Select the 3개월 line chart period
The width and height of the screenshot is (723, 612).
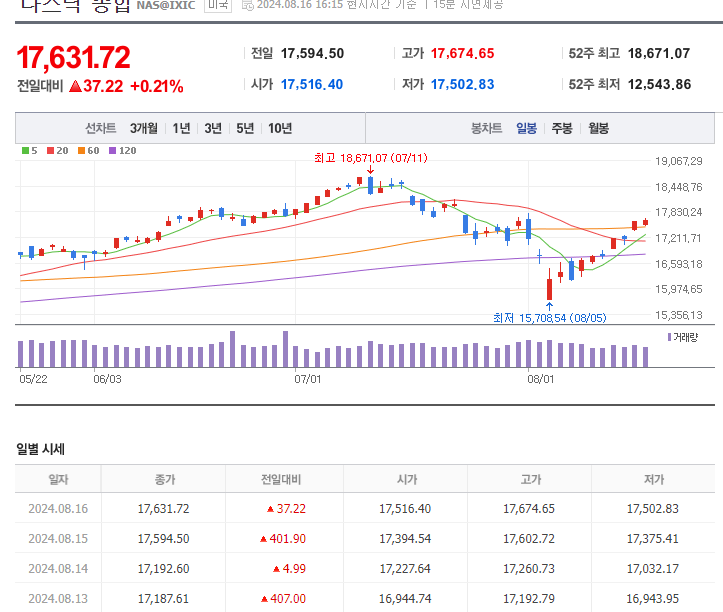pyautogui.click(x=143, y=128)
